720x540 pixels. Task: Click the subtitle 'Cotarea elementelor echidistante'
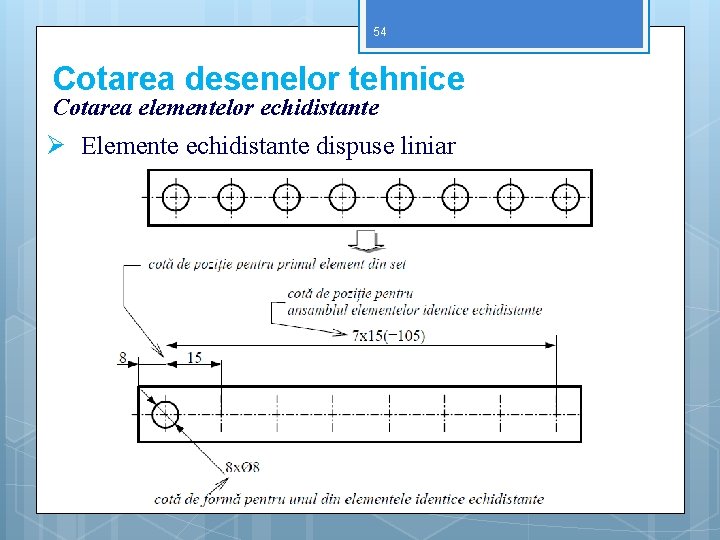tap(216, 108)
